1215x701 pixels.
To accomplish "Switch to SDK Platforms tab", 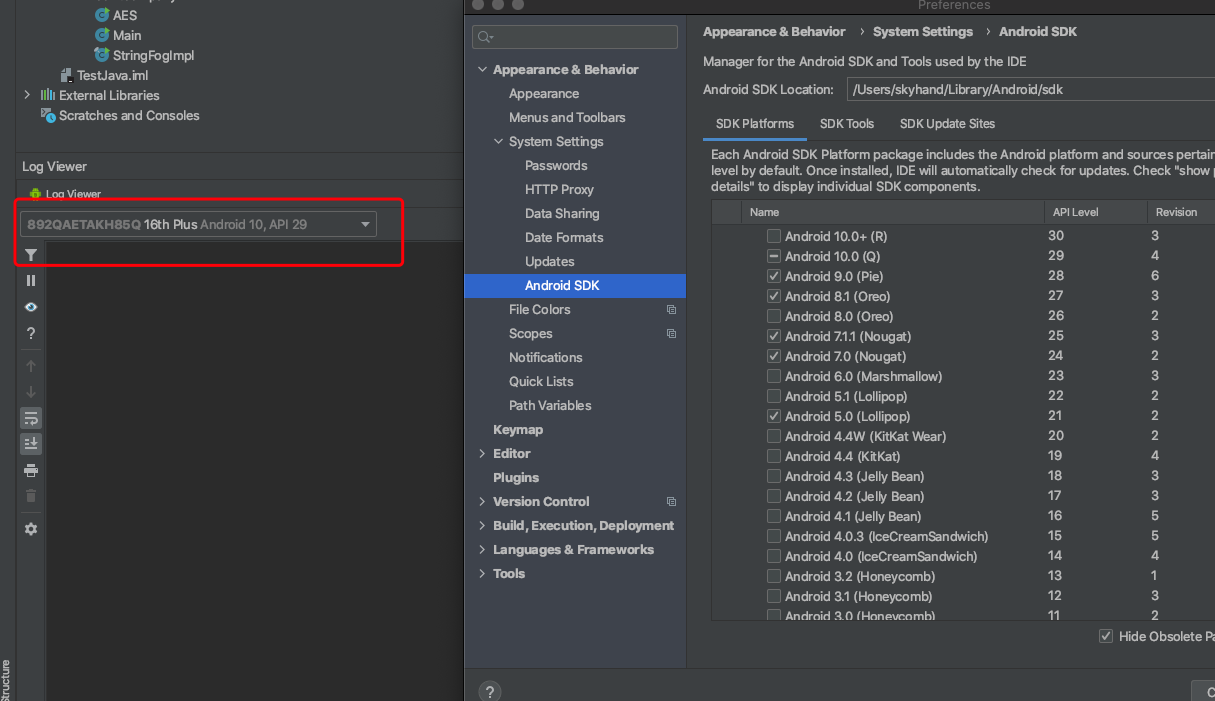I will tap(755, 124).
